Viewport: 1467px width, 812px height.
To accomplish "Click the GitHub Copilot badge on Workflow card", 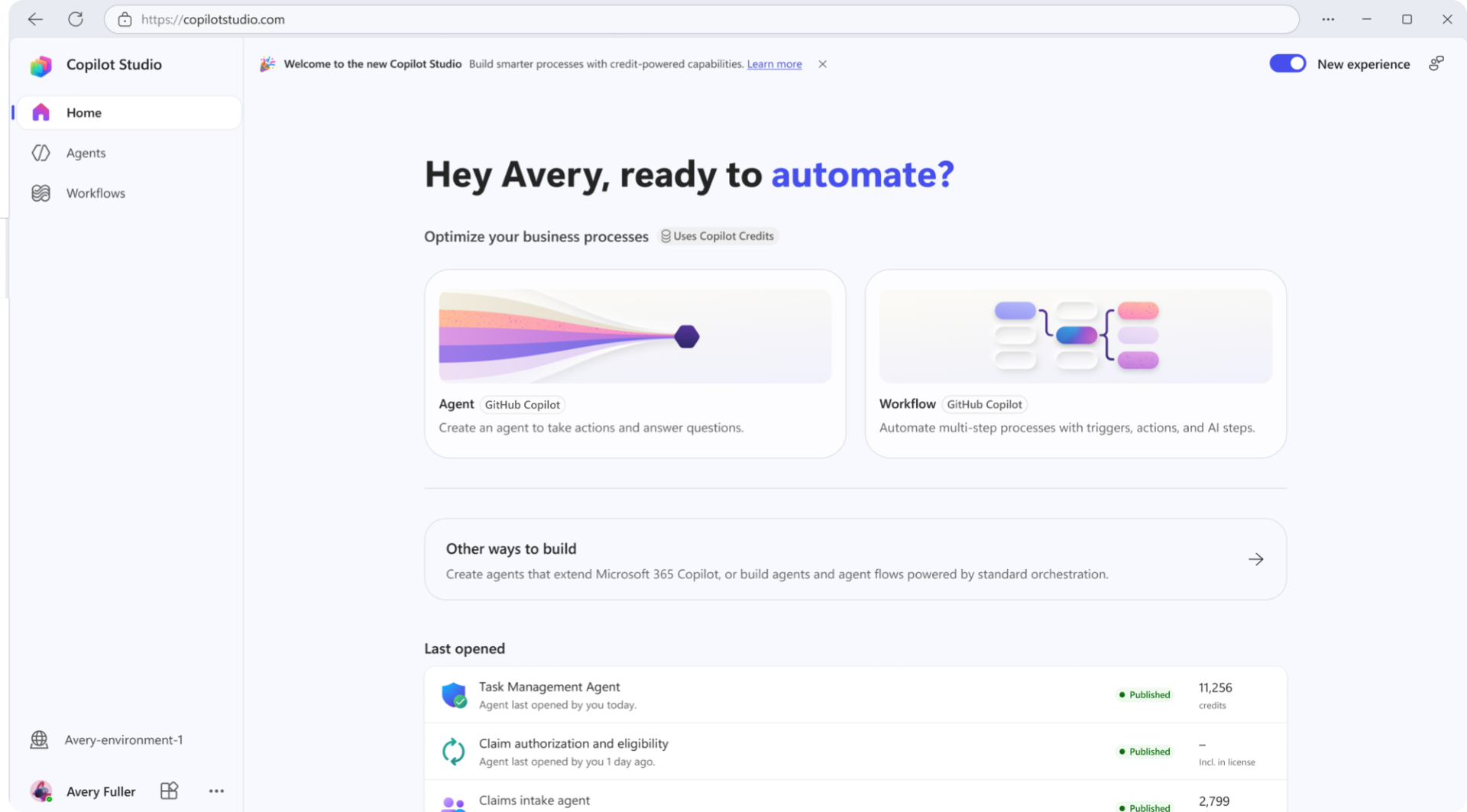I will (x=984, y=404).
